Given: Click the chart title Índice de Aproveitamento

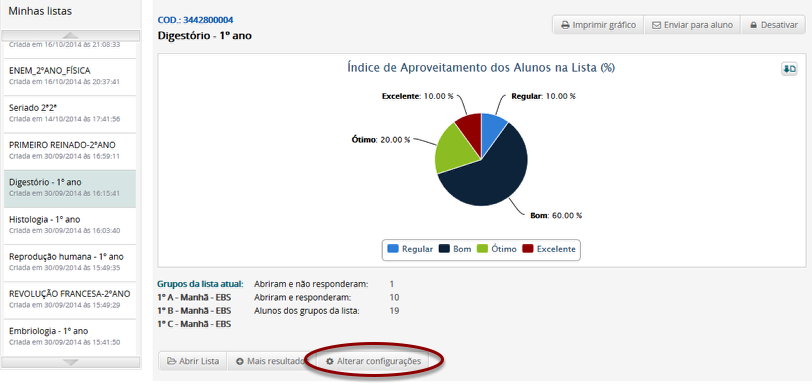Looking at the screenshot, I should coord(481,68).
